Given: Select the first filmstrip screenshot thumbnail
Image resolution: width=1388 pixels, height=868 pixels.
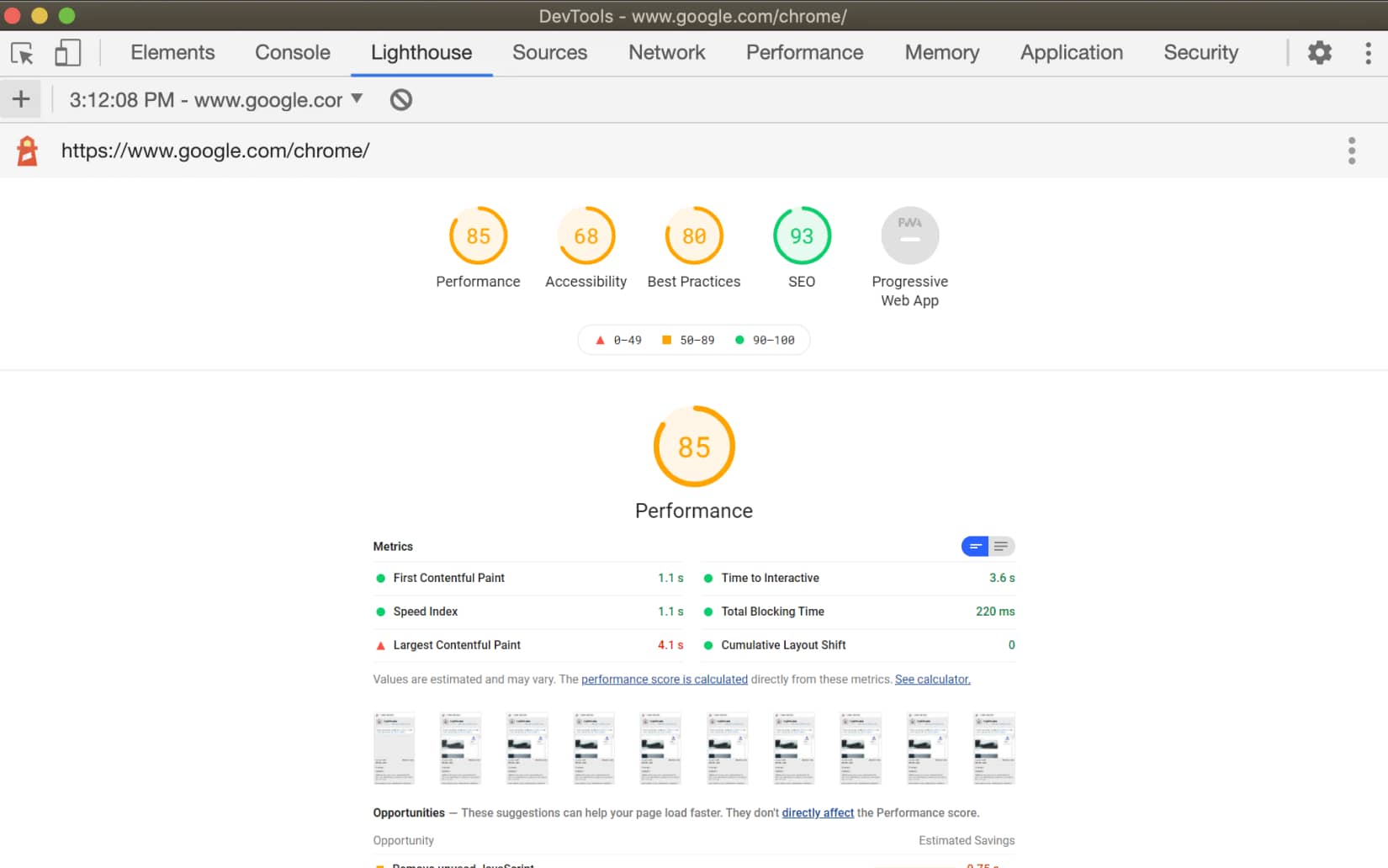Looking at the screenshot, I should [394, 747].
